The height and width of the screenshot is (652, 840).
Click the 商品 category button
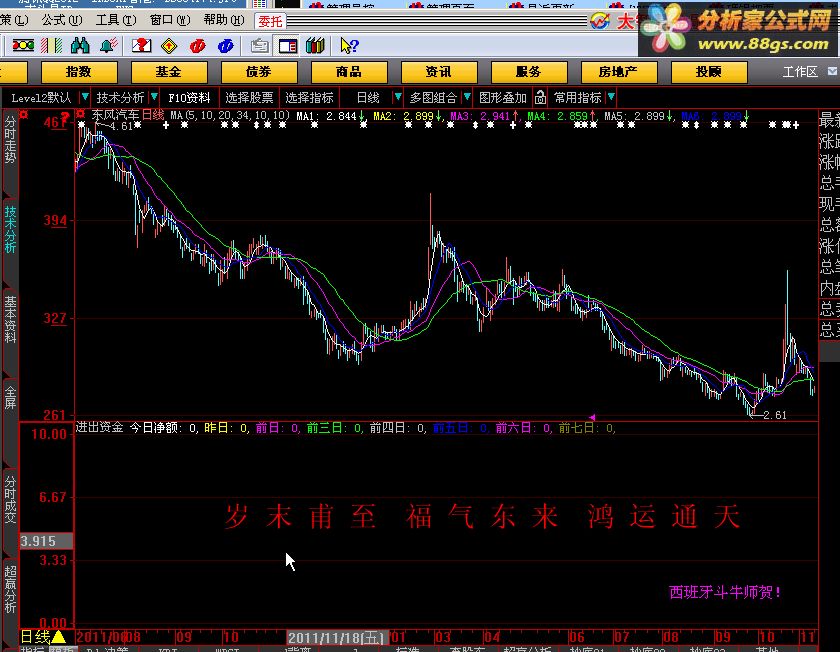(349, 72)
